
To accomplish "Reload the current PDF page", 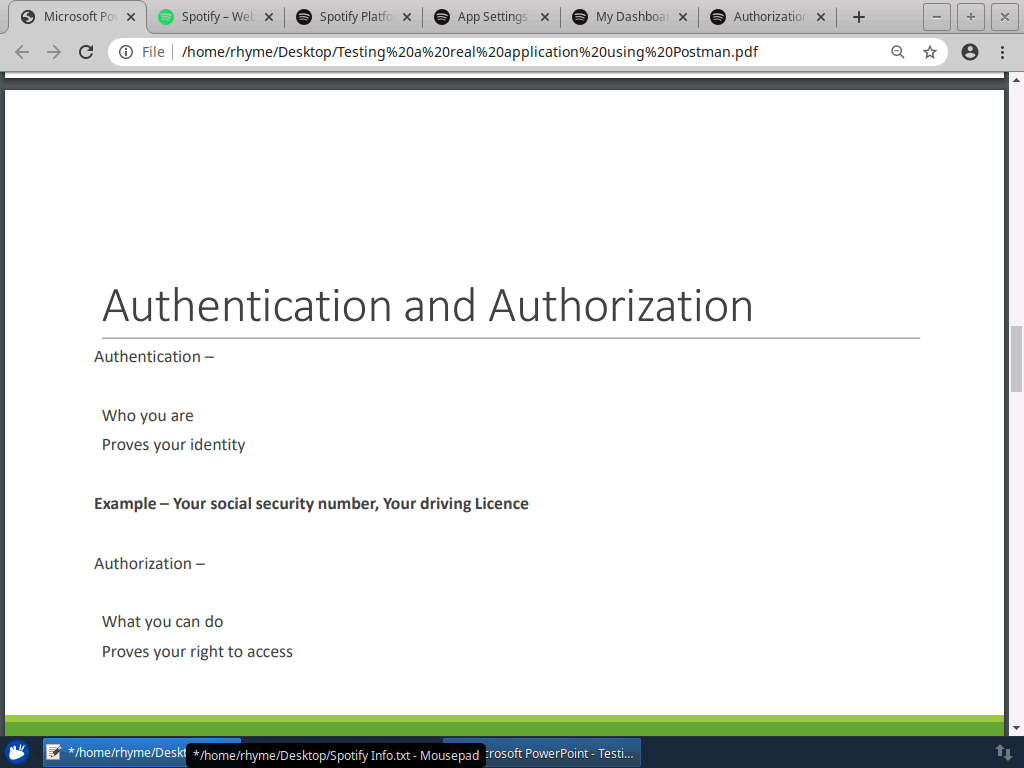I will pos(86,51).
